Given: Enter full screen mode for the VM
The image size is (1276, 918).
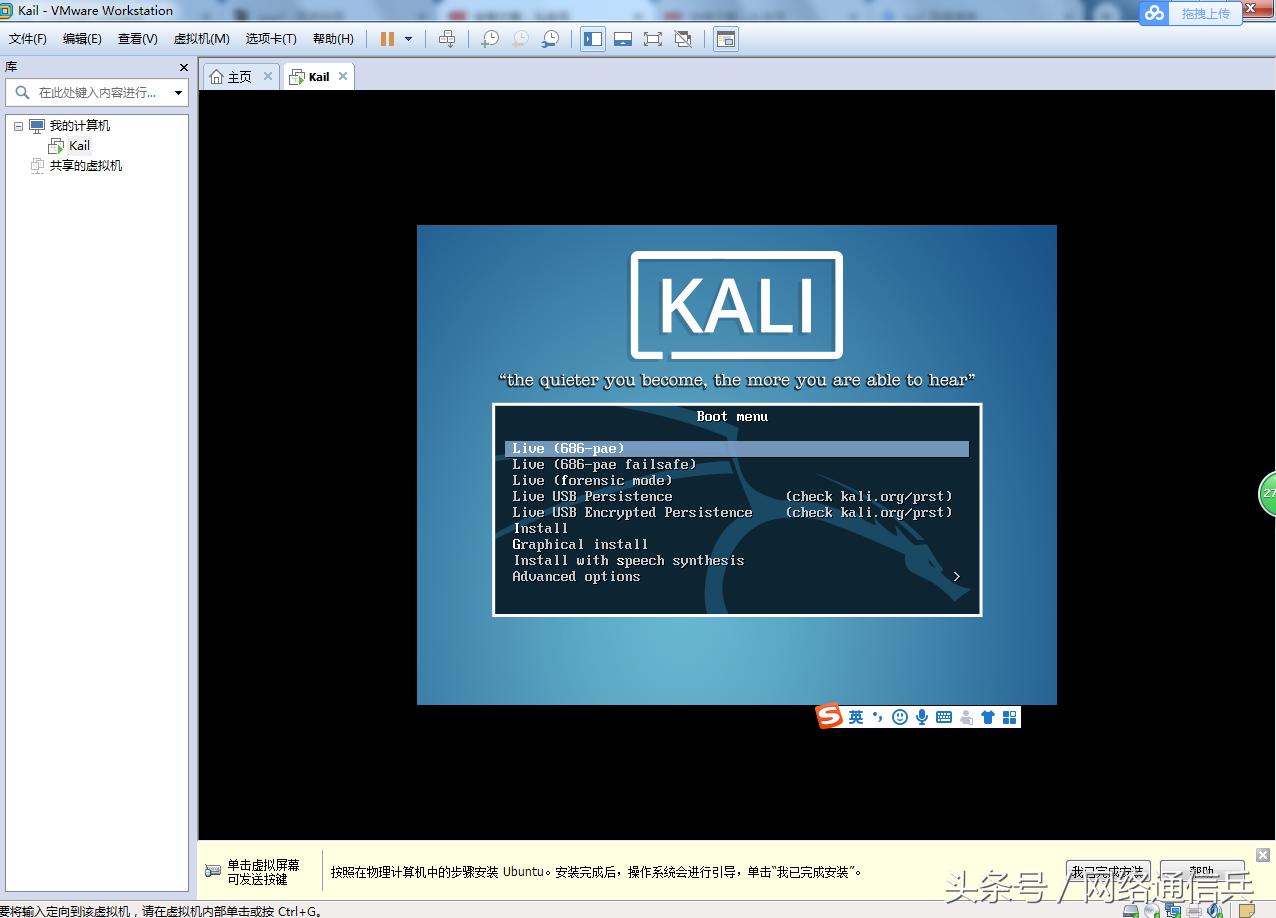Looking at the screenshot, I should point(654,38).
